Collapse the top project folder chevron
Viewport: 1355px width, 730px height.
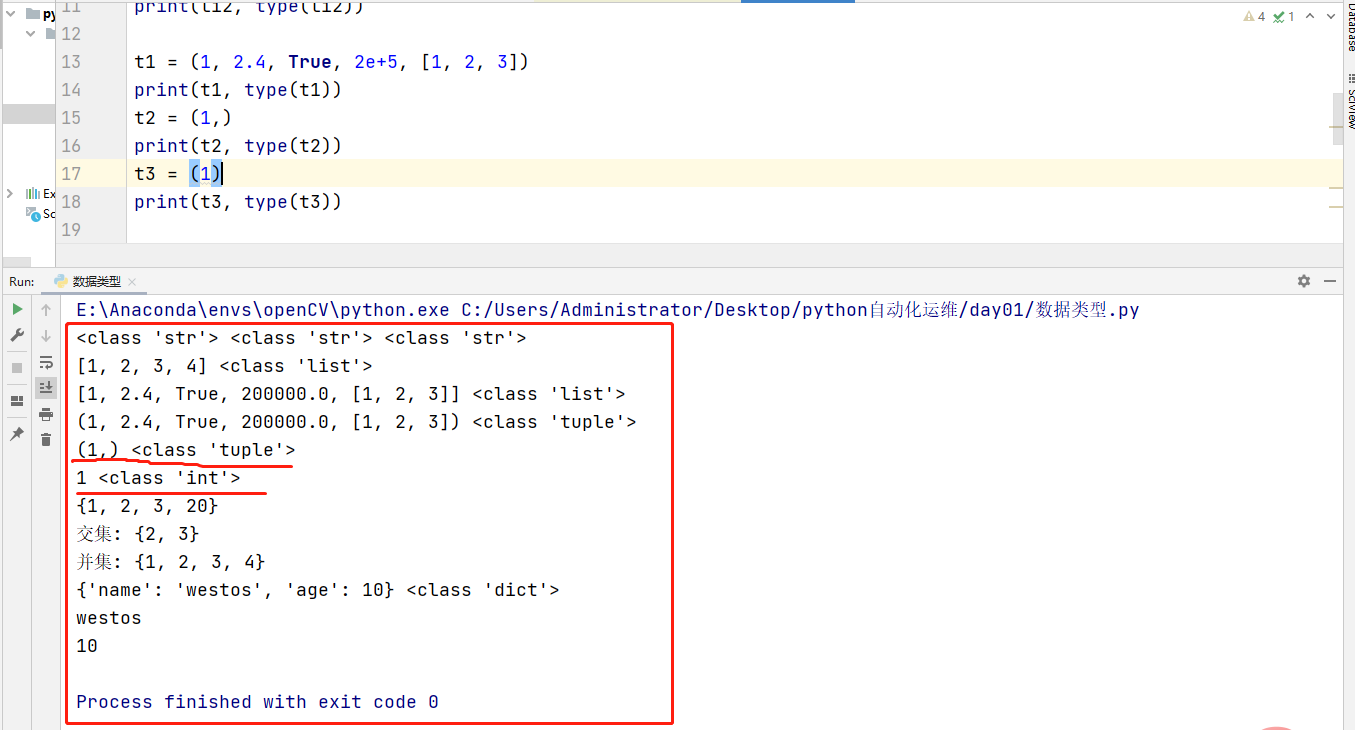point(13,15)
